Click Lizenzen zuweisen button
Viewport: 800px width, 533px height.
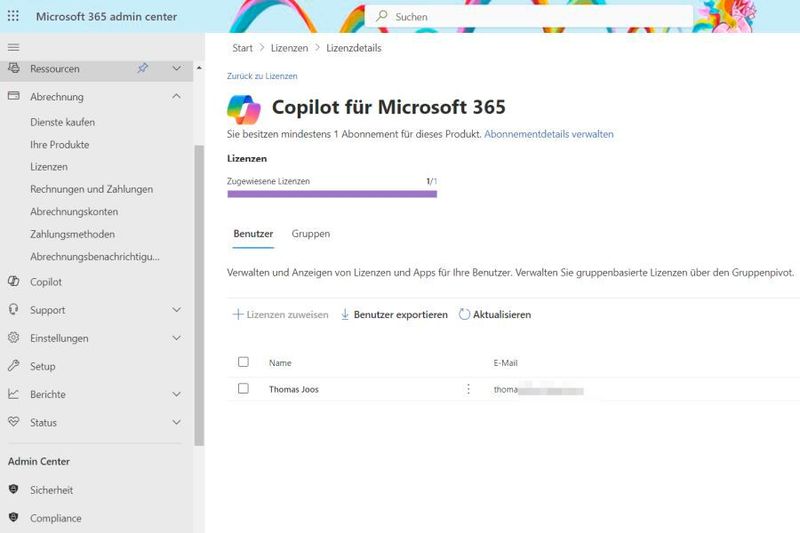281,314
